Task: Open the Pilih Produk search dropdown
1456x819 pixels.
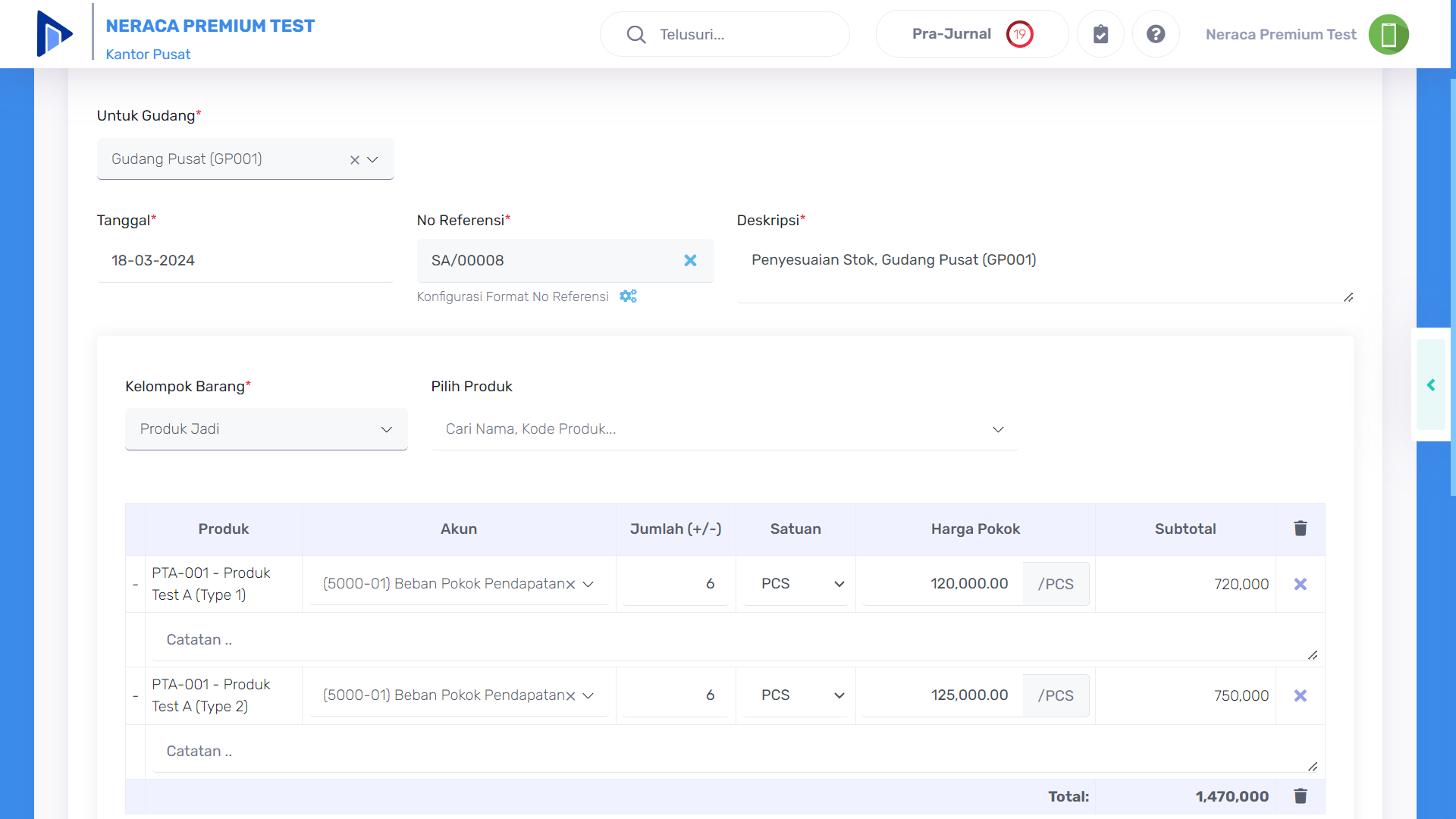Action: pos(724,429)
